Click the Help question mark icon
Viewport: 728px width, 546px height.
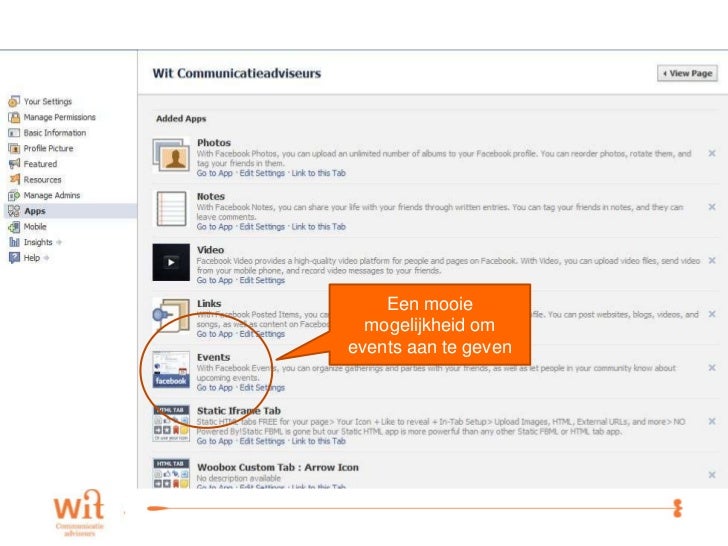pos(14,258)
